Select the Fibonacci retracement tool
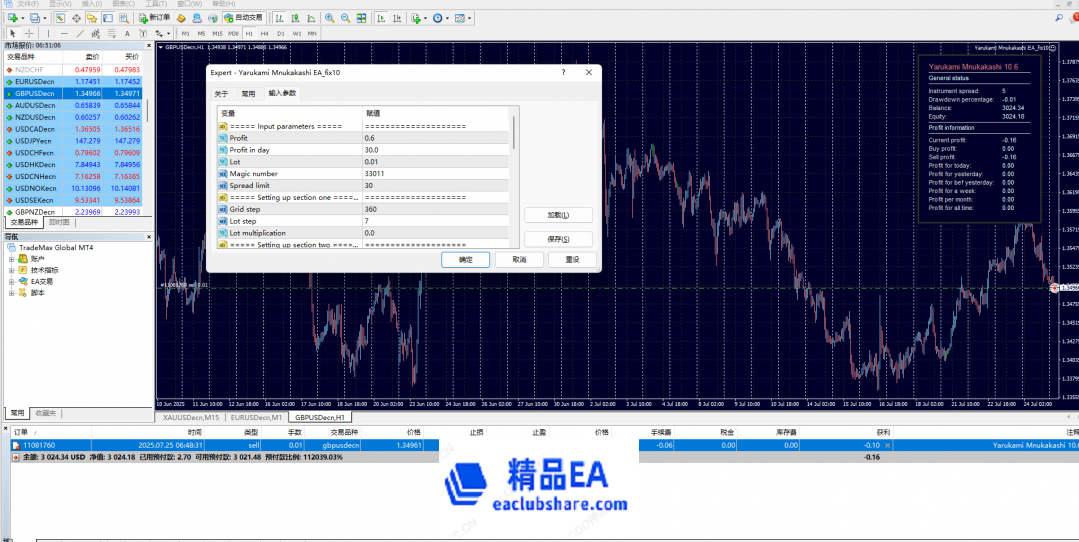This screenshot has height=542, width=1079. [x=111, y=33]
